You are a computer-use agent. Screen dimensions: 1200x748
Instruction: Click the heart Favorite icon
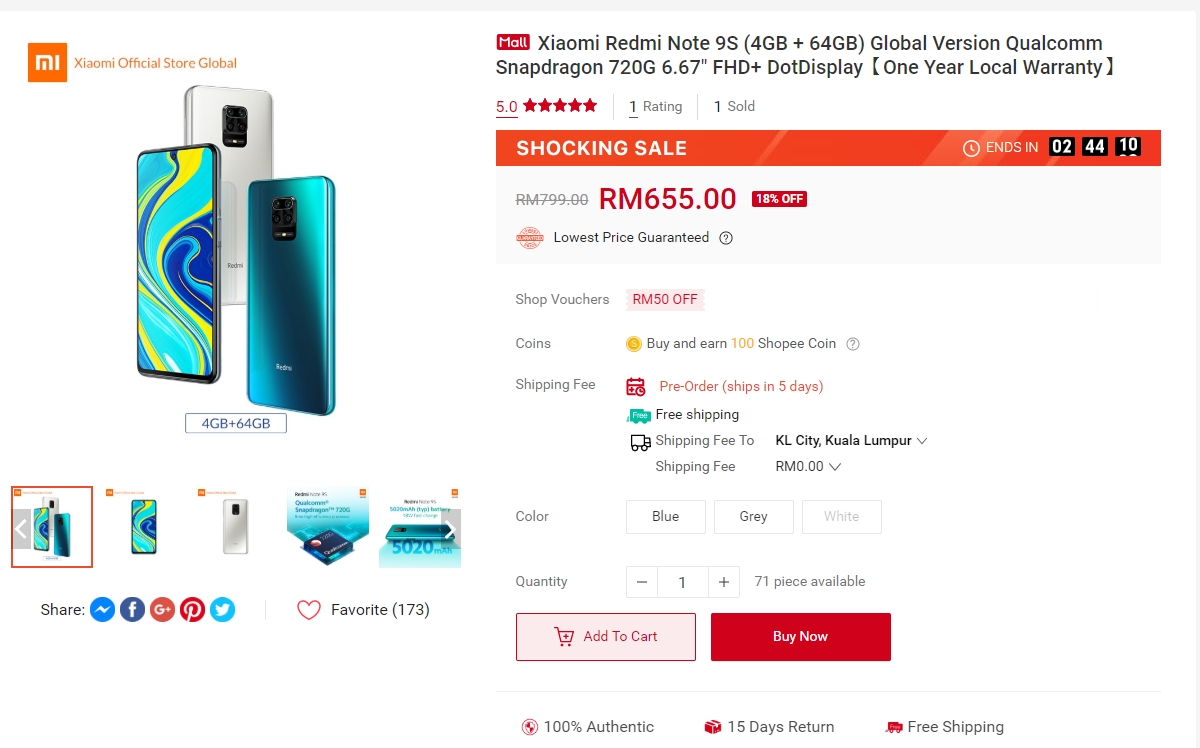[x=309, y=610]
